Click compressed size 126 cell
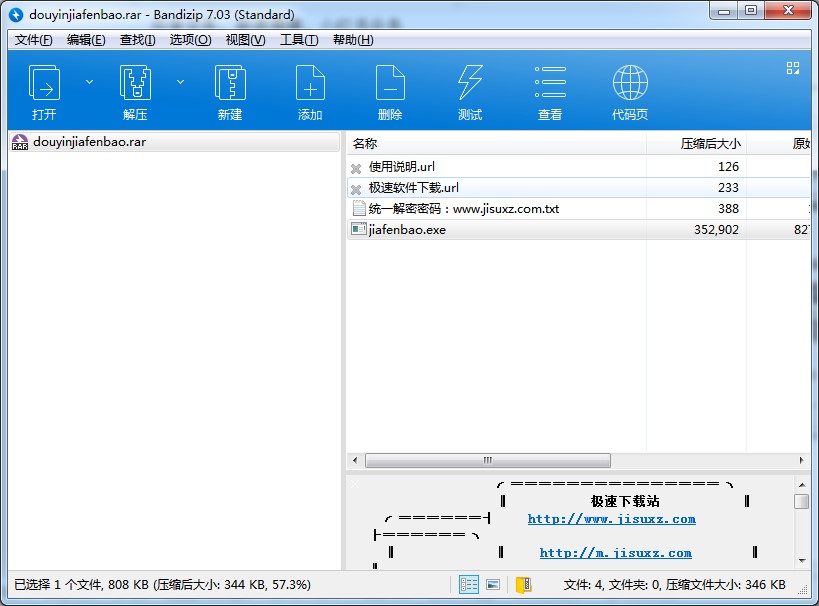819x606 pixels. [x=728, y=167]
